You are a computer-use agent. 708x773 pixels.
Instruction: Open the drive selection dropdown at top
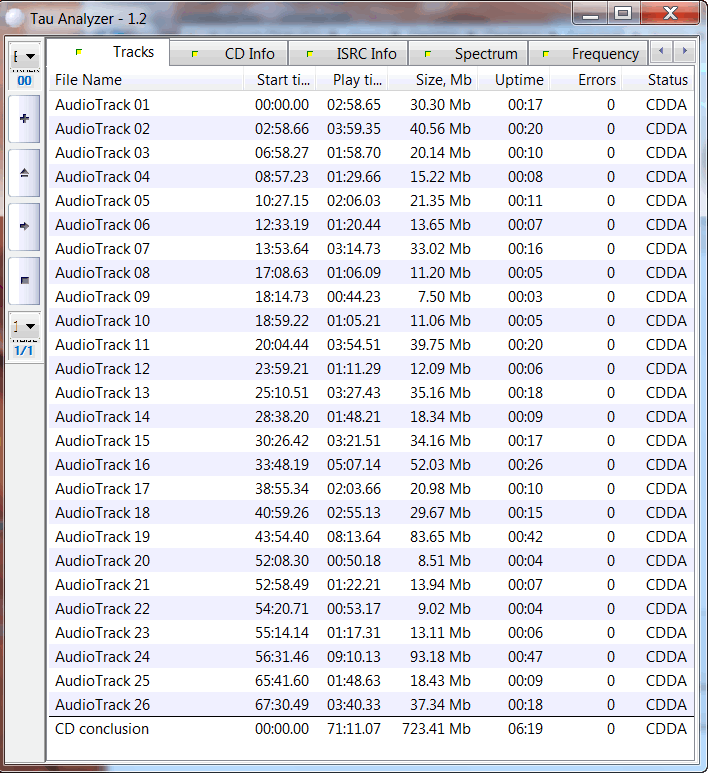[24, 57]
